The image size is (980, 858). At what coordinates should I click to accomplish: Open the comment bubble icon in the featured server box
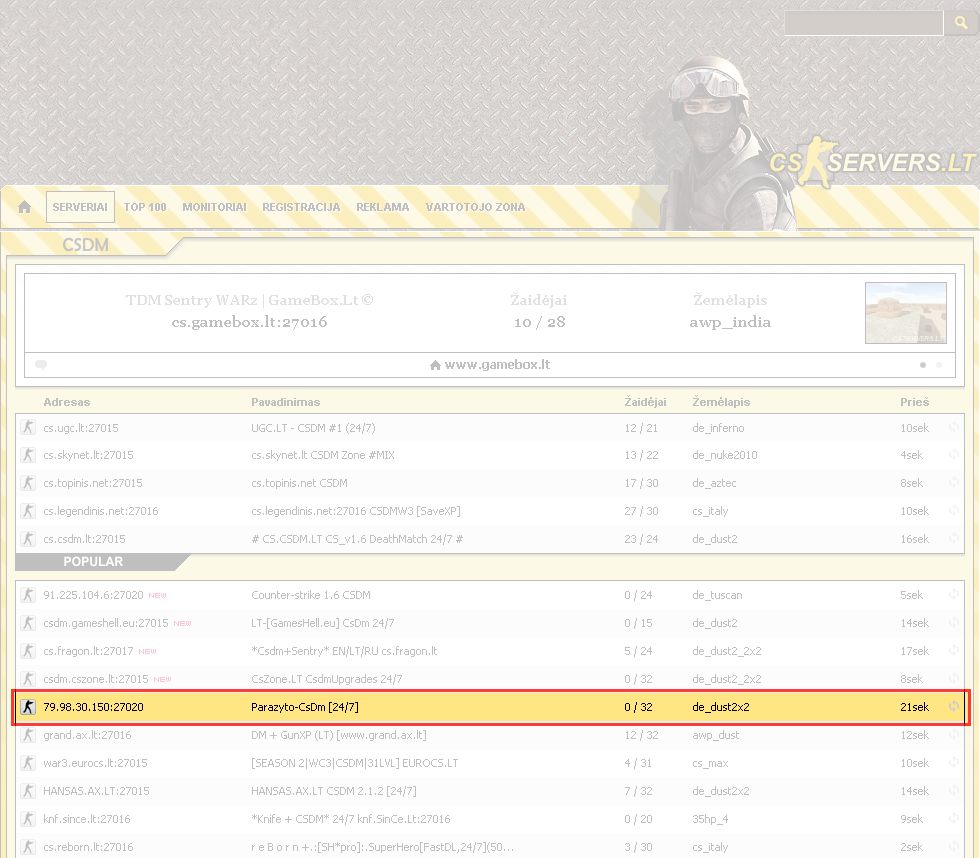tap(41, 364)
